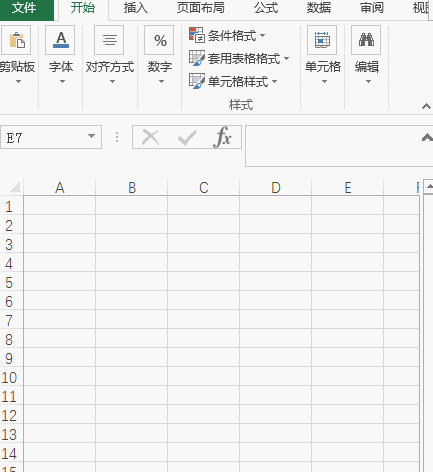Open the Clipboard (剪贴板) paste icon

pyautogui.click(x=16, y=40)
